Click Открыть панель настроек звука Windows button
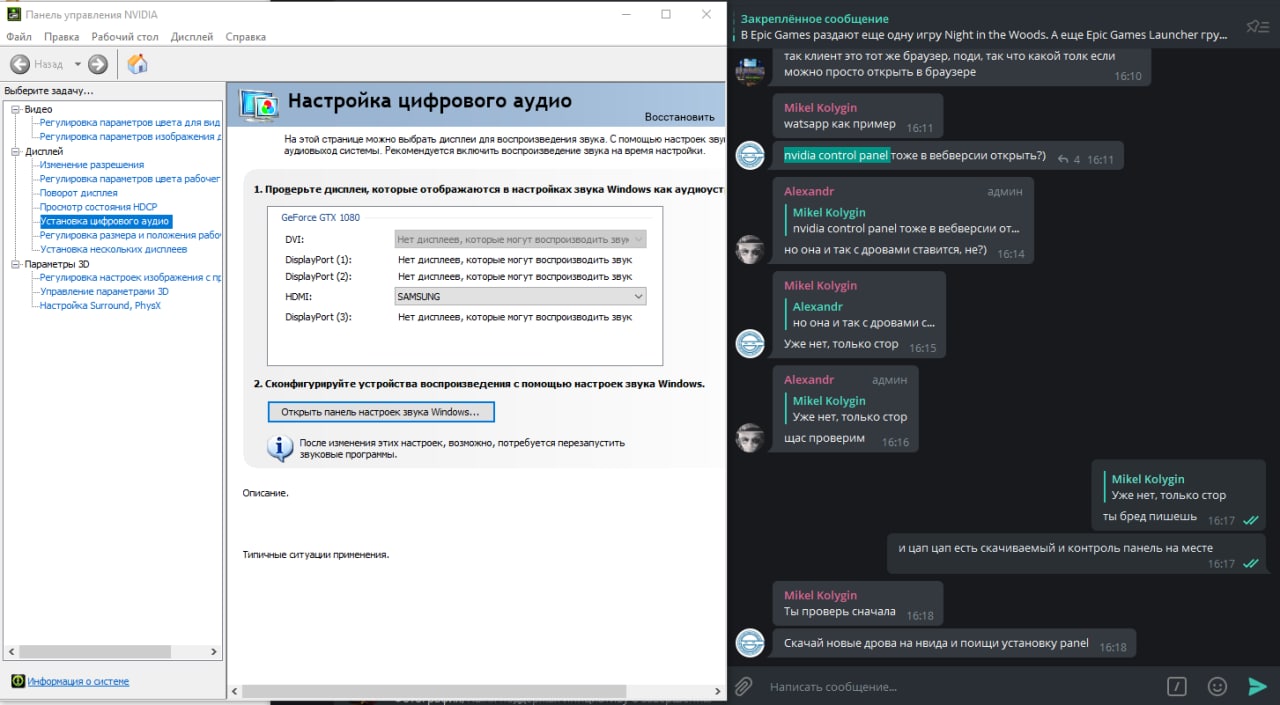The image size is (1280, 705). [x=381, y=411]
